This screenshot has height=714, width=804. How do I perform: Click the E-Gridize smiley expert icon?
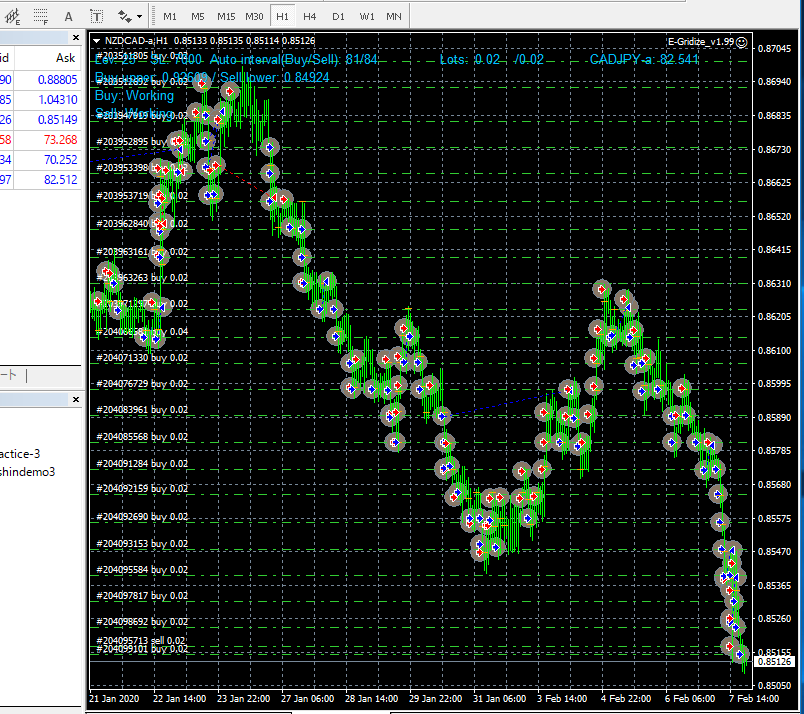[x=741, y=42]
